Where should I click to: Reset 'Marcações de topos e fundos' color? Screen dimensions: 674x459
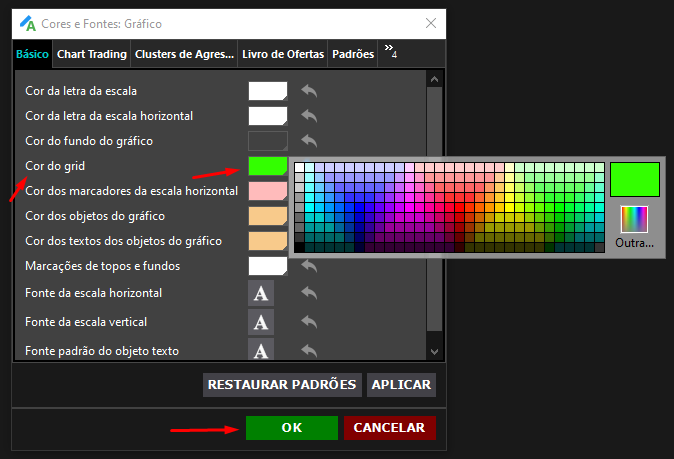pos(309,266)
